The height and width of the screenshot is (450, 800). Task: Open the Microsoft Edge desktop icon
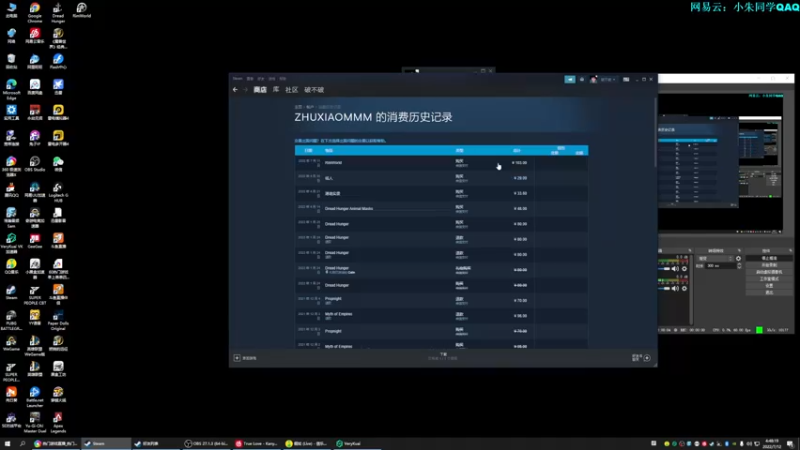point(11,89)
